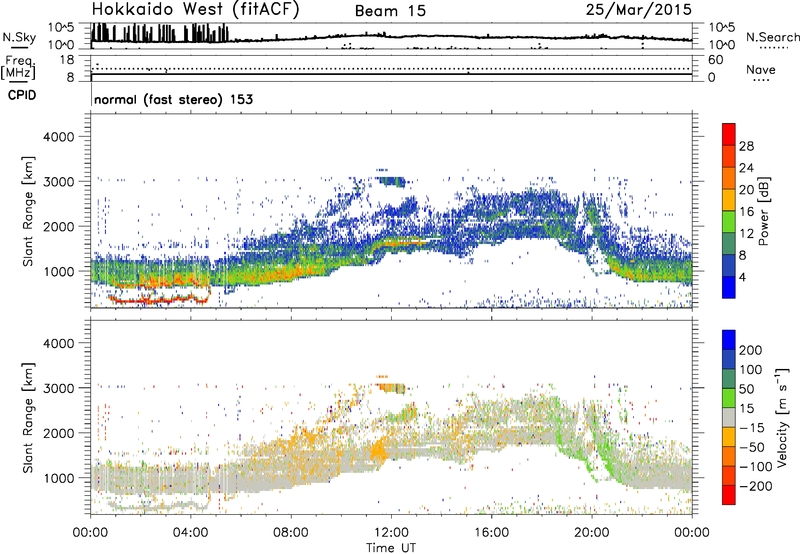
Task: Click the "60" tick beside the Nave axis
Action: [x=715, y=60]
